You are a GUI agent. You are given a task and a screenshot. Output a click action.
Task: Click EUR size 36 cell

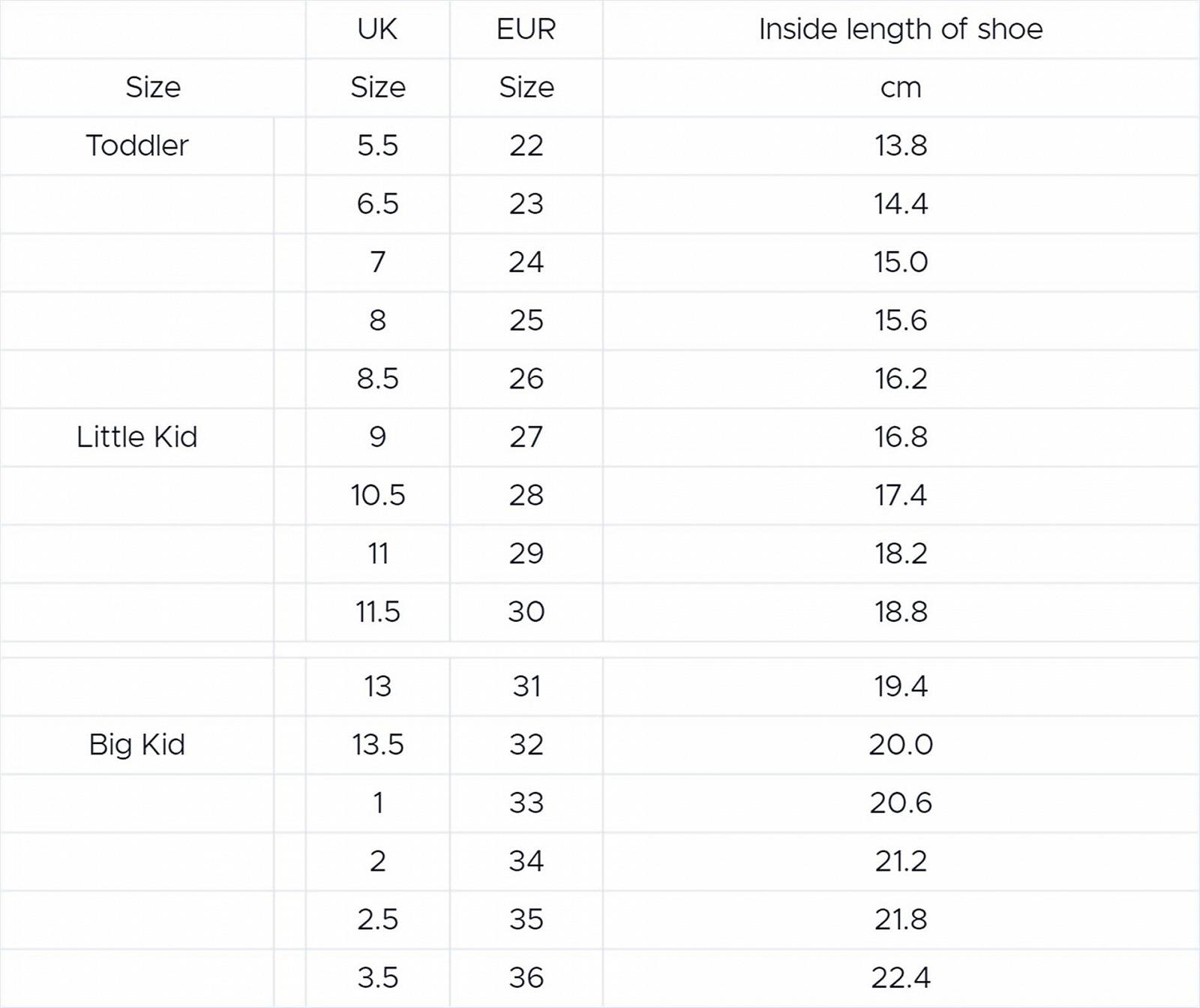click(526, 978)
